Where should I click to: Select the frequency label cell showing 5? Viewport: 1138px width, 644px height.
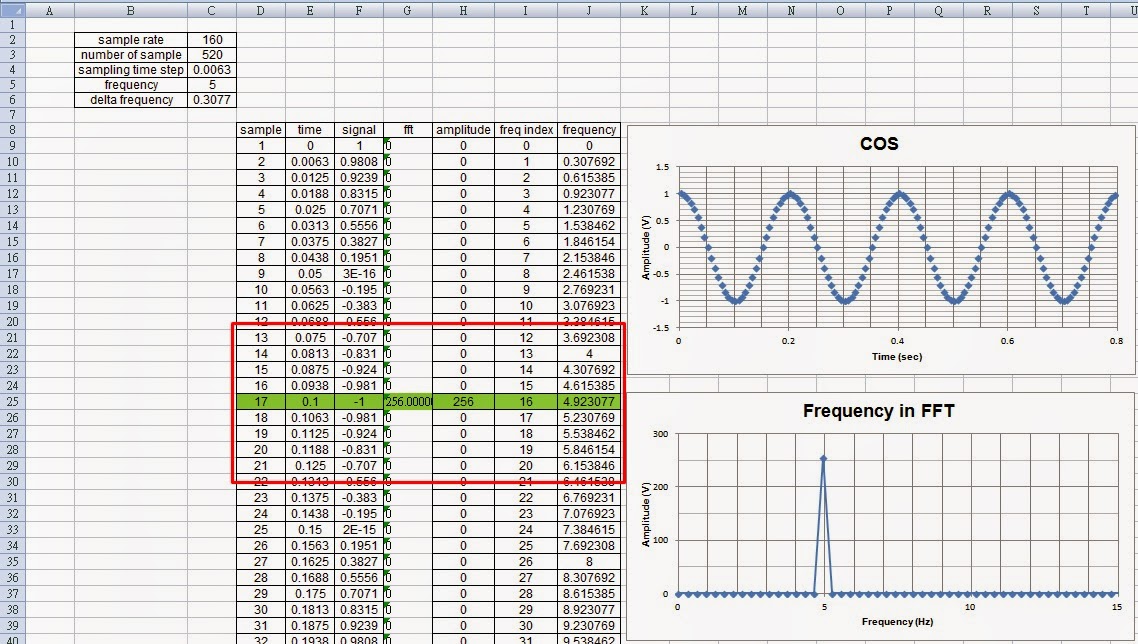point(212,85)
